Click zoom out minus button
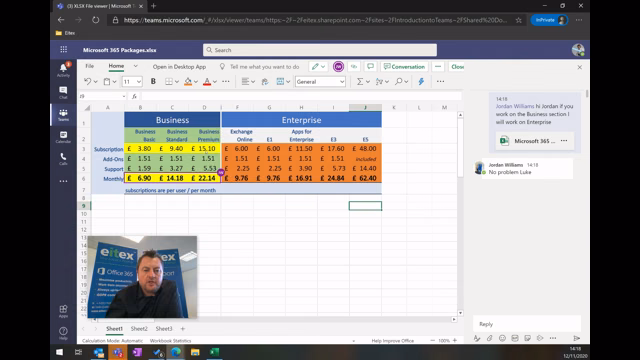The image size is (640, 360). tap(433, 340)
